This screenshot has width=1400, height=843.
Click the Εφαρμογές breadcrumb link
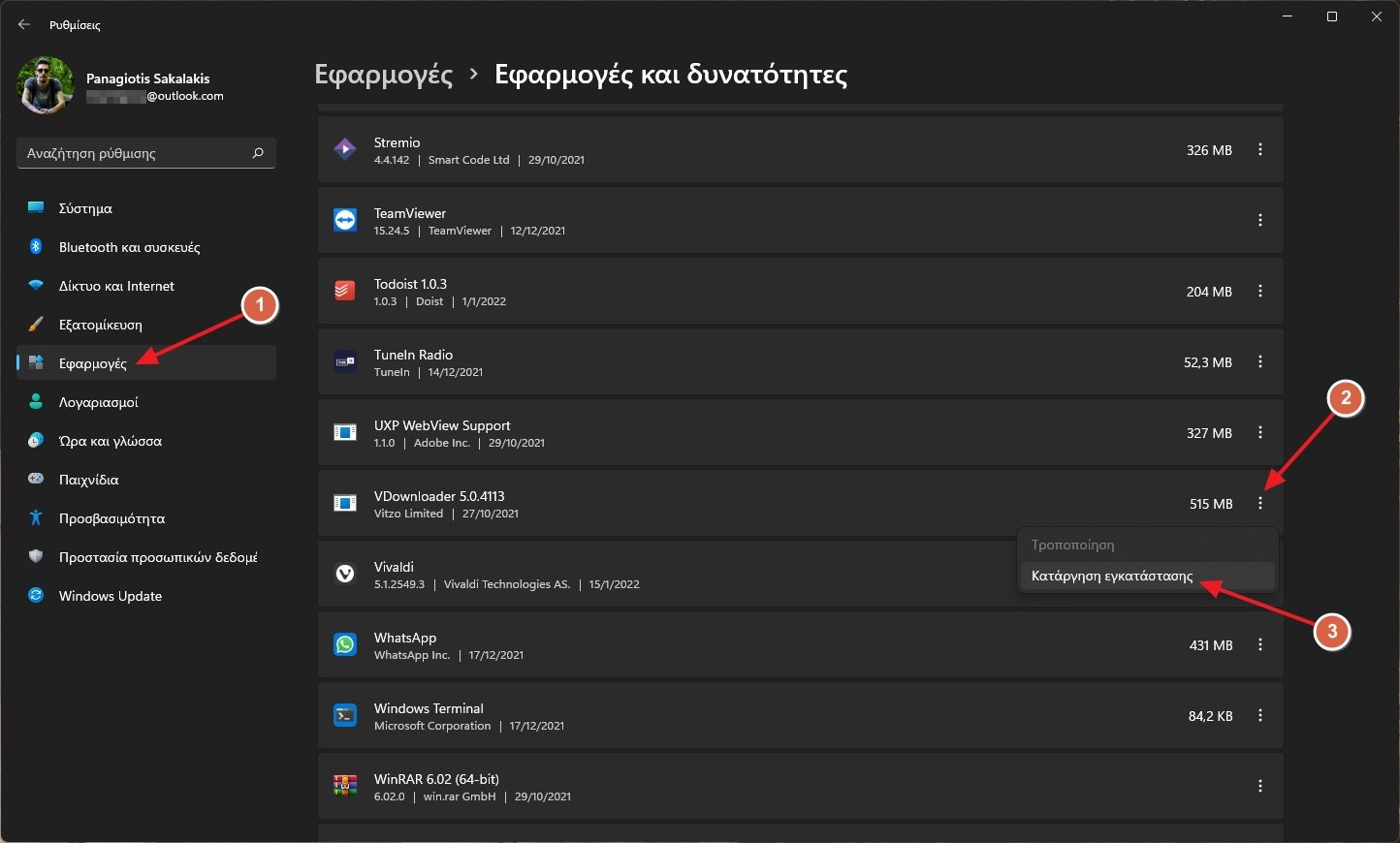tap(384, 75)
